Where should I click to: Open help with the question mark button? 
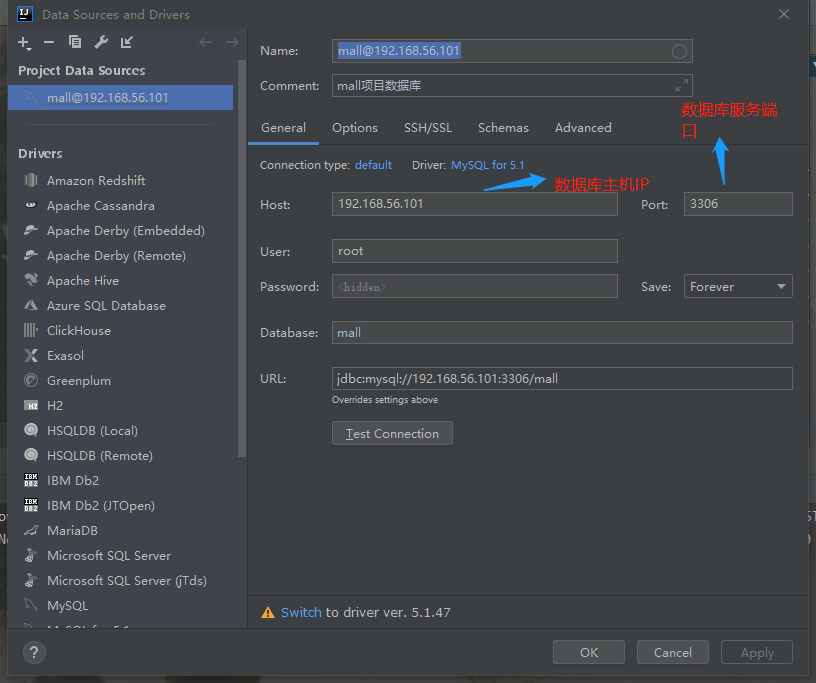coord(34,652)
